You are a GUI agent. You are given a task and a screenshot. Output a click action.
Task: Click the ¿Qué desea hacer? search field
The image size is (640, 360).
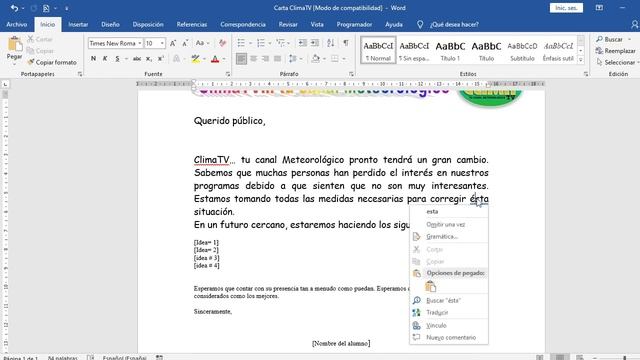[x=454, y=24]
